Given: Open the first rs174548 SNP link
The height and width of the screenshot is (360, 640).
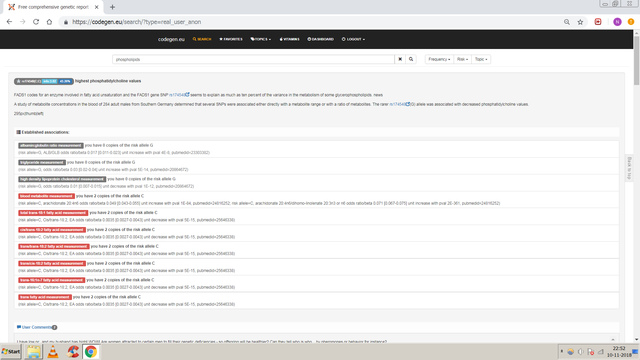Looking at the screenshot, I should click(x=177, y=95).
